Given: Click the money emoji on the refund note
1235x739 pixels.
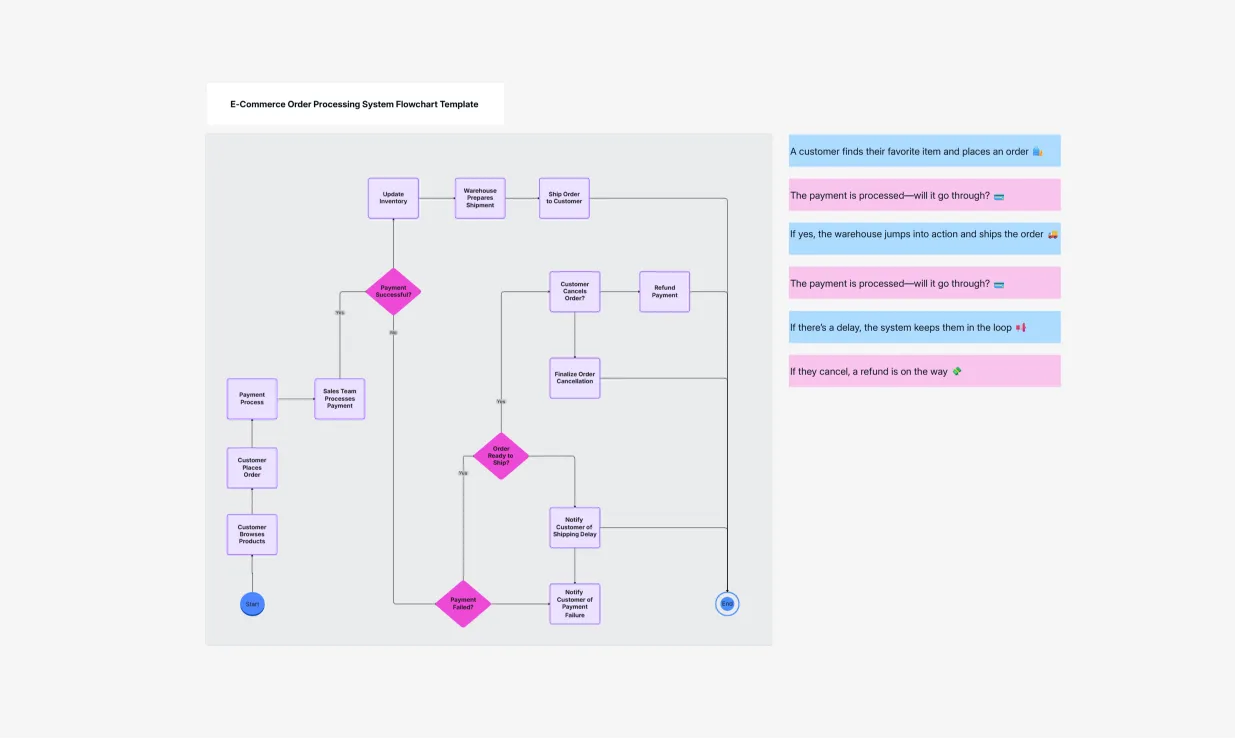Looking at the screenshot, I should pyautogui.click(x=957, y=371).
